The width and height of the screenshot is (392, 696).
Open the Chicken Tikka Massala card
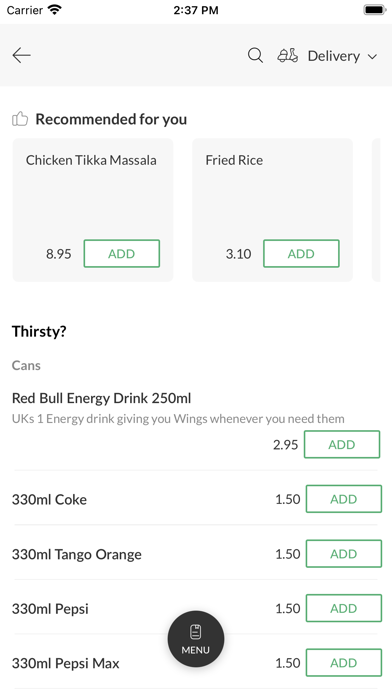[93, 210]
